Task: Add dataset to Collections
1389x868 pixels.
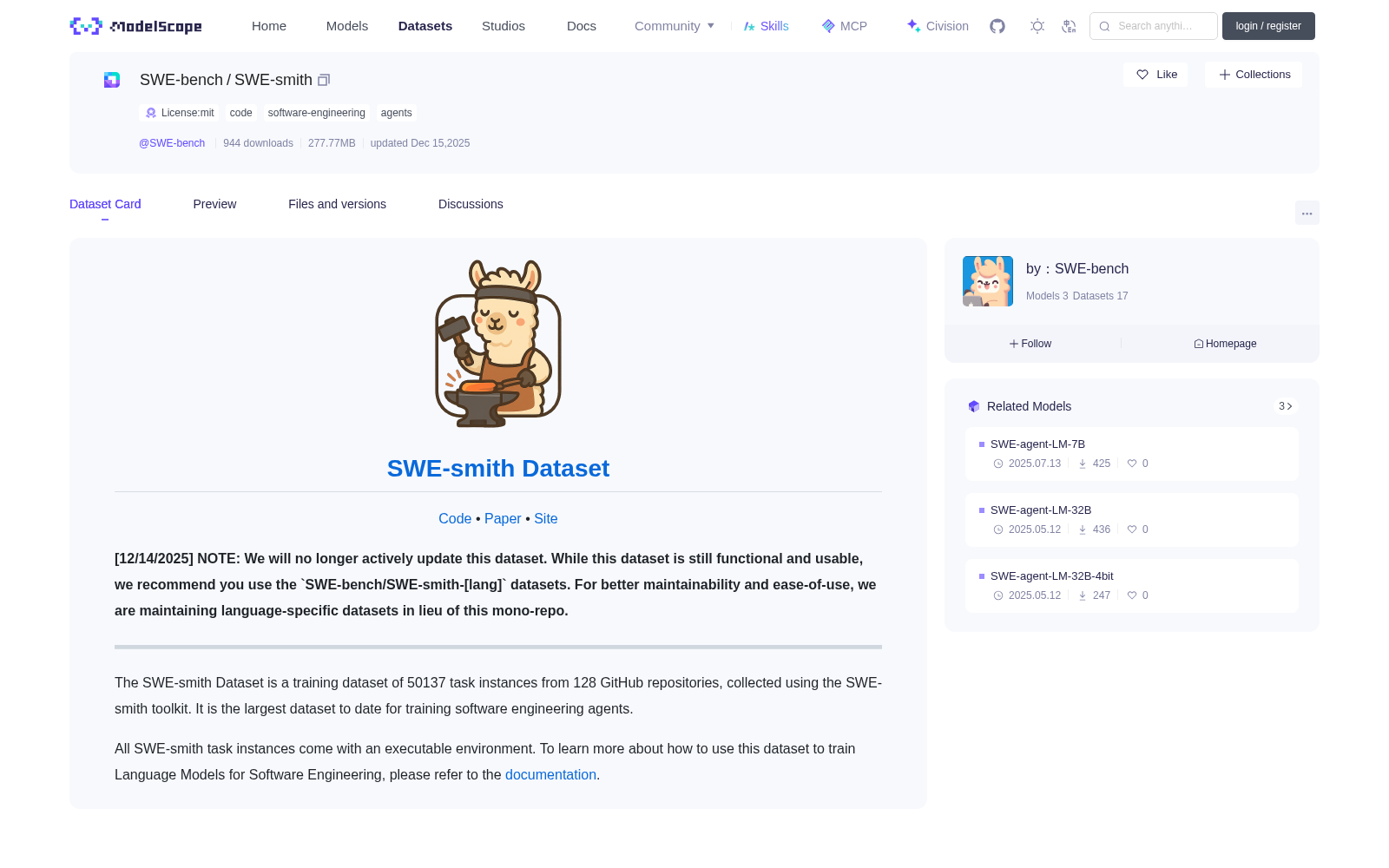Action: (x=1254, y=75)
